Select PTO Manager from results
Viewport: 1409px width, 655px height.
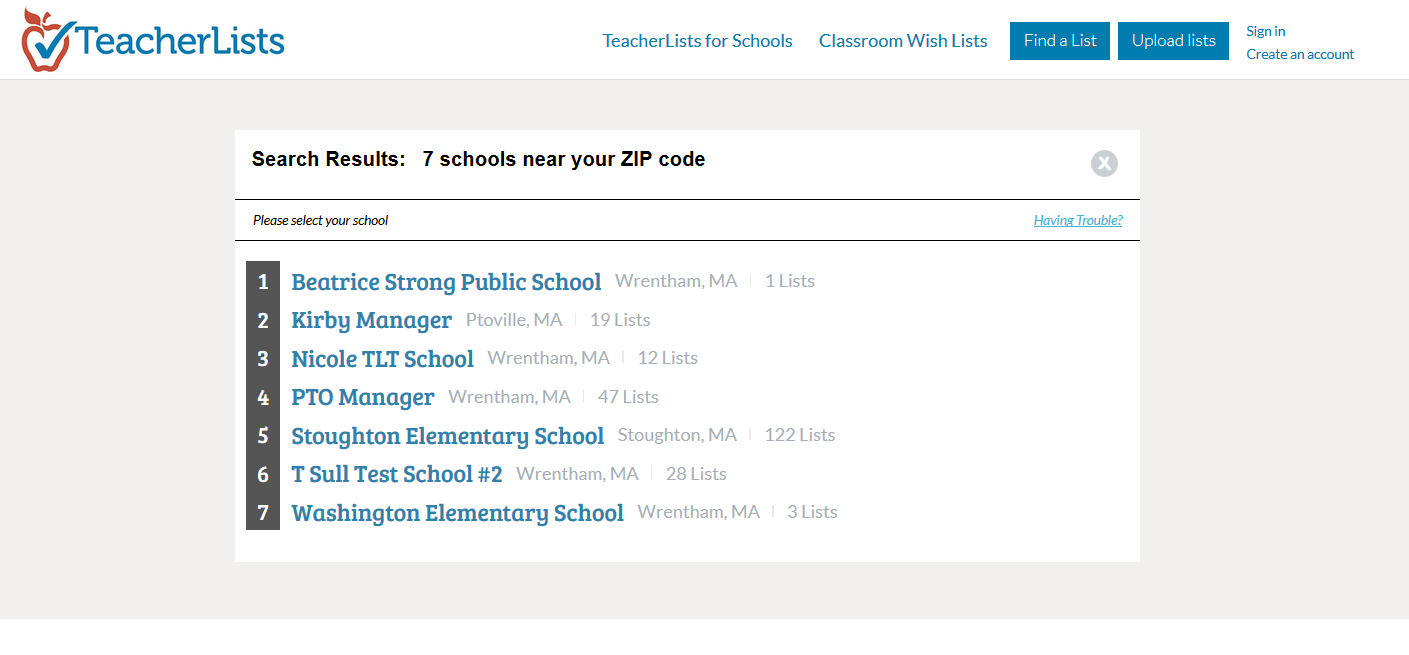[x=363, y=397]
